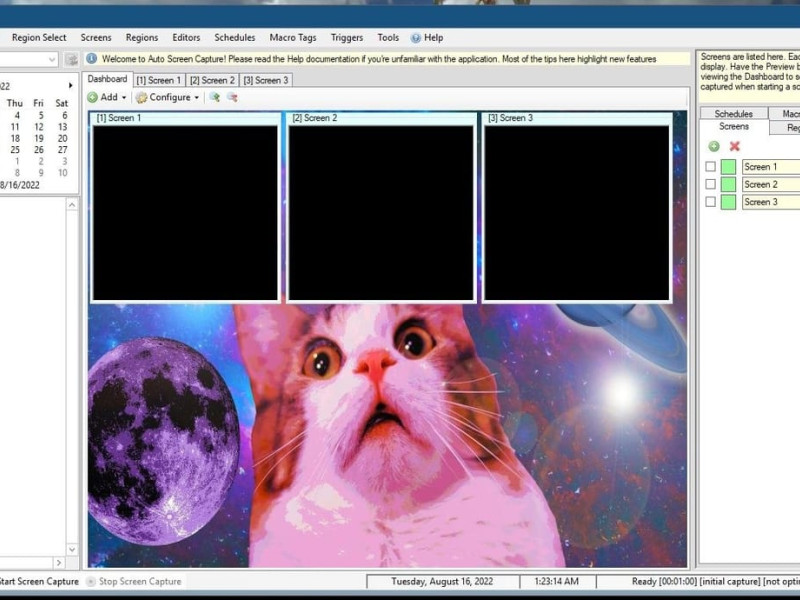
Task: Click the Tuesday, August 16, 2022 status text
Action: (442, 581)
